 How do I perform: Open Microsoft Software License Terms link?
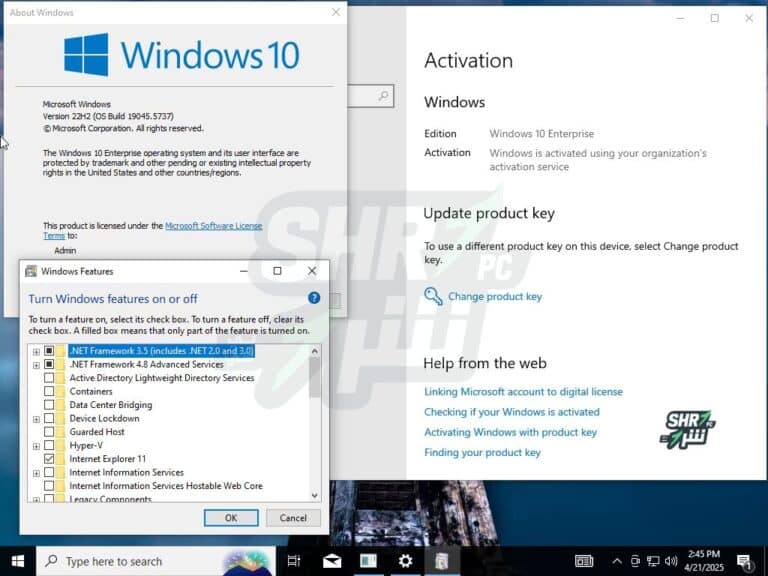point(213,226)
